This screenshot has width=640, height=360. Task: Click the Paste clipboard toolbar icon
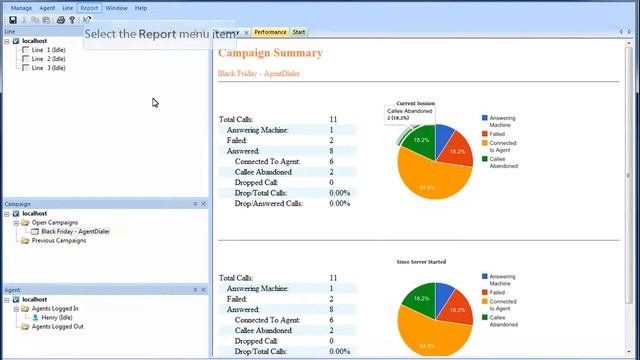click(x=47, y=20)
